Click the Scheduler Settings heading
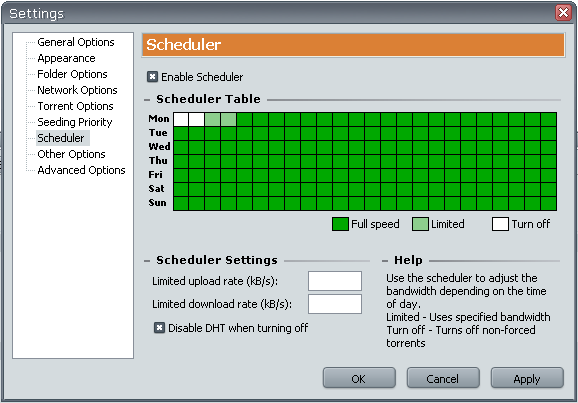578x403 pixels. [217, 260]
